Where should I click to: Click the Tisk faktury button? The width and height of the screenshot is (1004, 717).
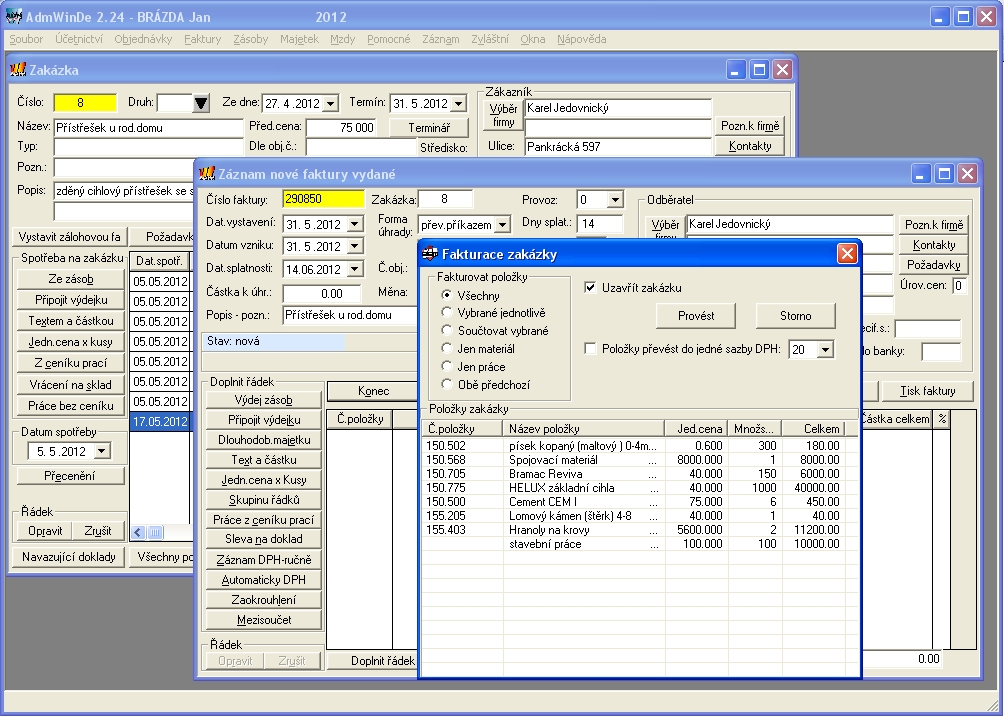tap(928, 391)
